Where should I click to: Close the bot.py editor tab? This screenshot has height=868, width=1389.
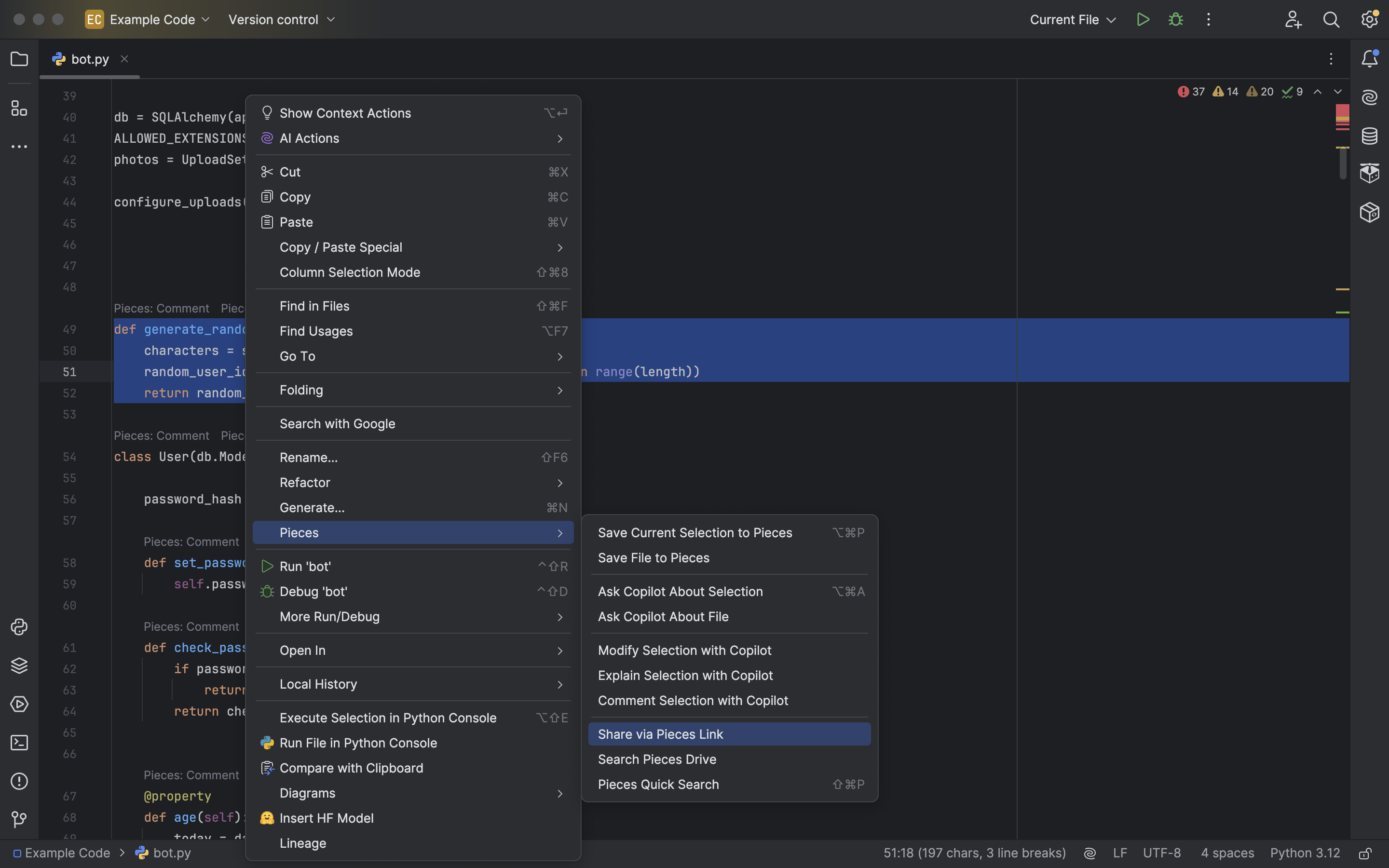[124, 59]
